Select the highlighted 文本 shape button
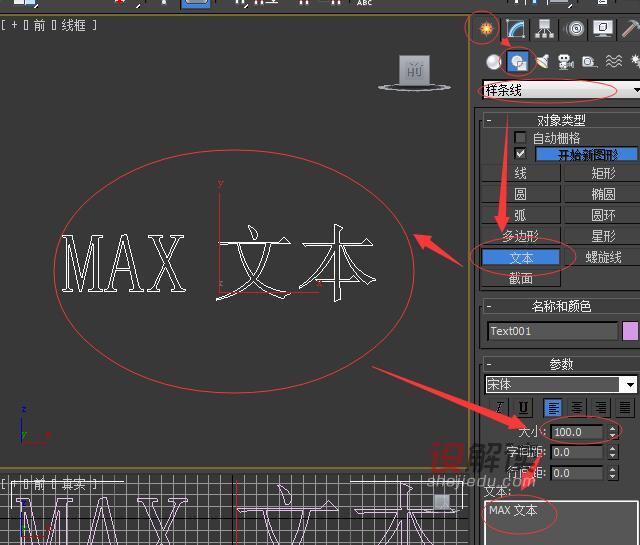This screenshot has width=640, height=545. [521, 257]
